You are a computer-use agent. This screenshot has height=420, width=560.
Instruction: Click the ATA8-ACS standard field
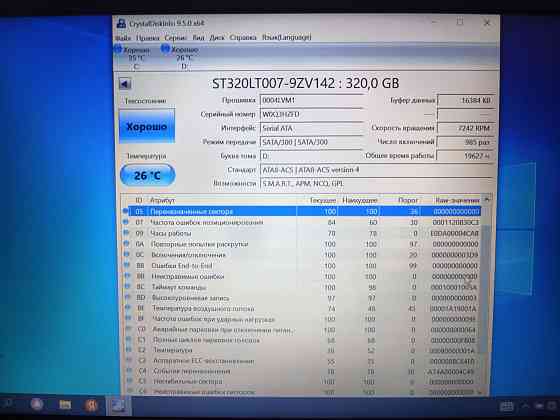[378, 170]
